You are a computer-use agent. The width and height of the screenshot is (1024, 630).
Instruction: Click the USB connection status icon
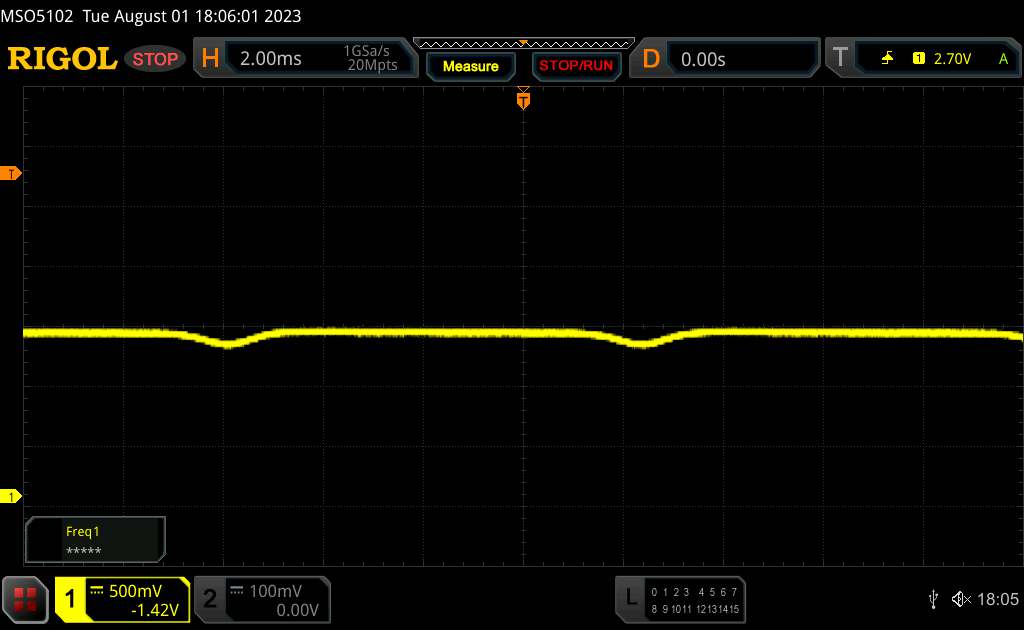pos(933,599)
